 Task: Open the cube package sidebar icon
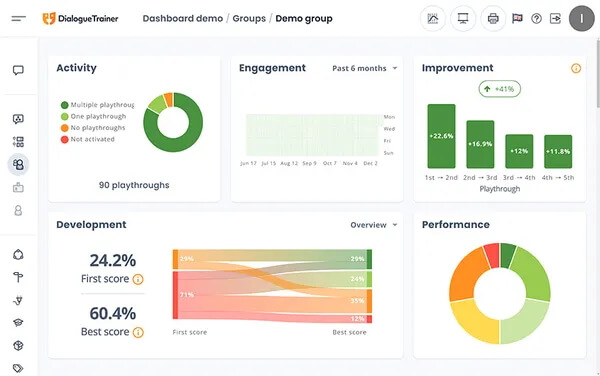18,346
